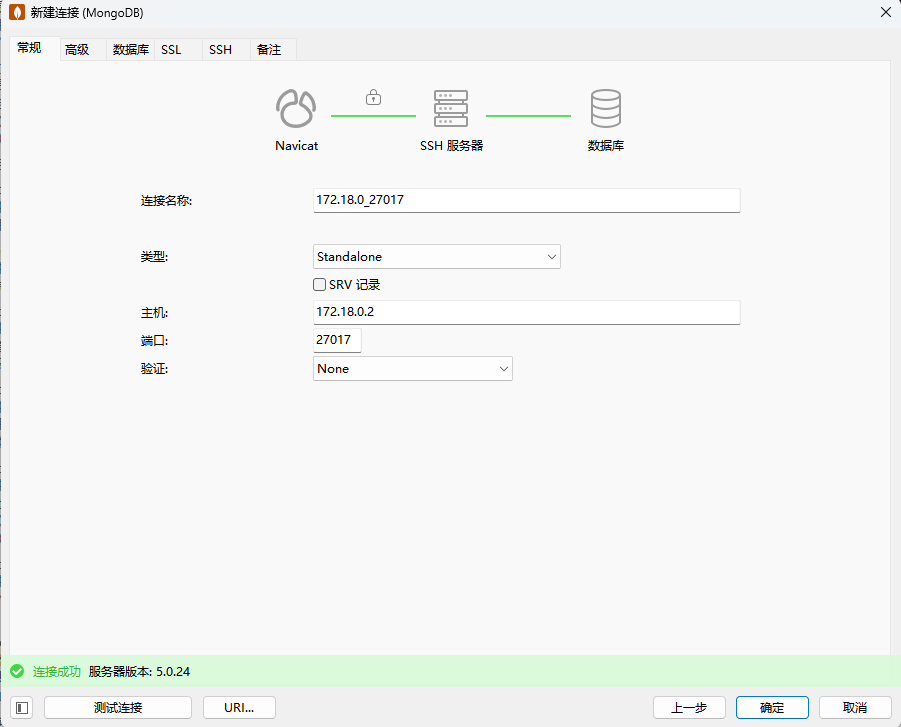
Task: Click the 端口 label
Action: coord(154,341)
